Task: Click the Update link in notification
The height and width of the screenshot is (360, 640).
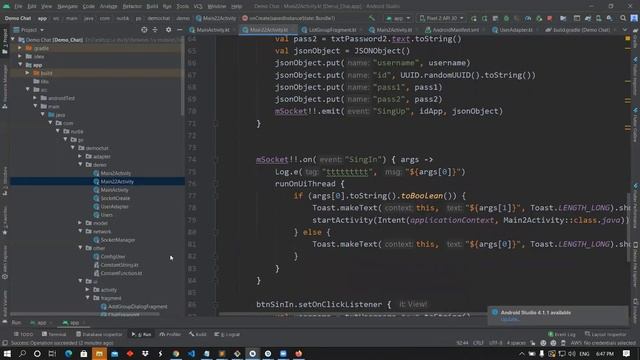Action: tap(510, 319)
